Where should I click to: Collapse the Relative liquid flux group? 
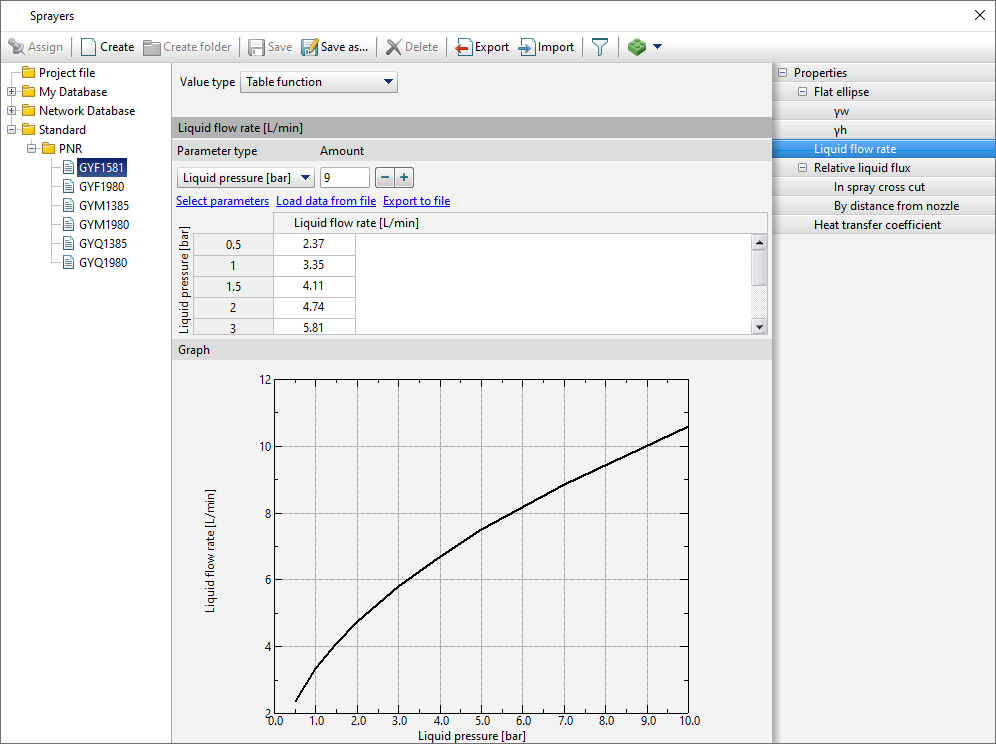coord(802,168)
